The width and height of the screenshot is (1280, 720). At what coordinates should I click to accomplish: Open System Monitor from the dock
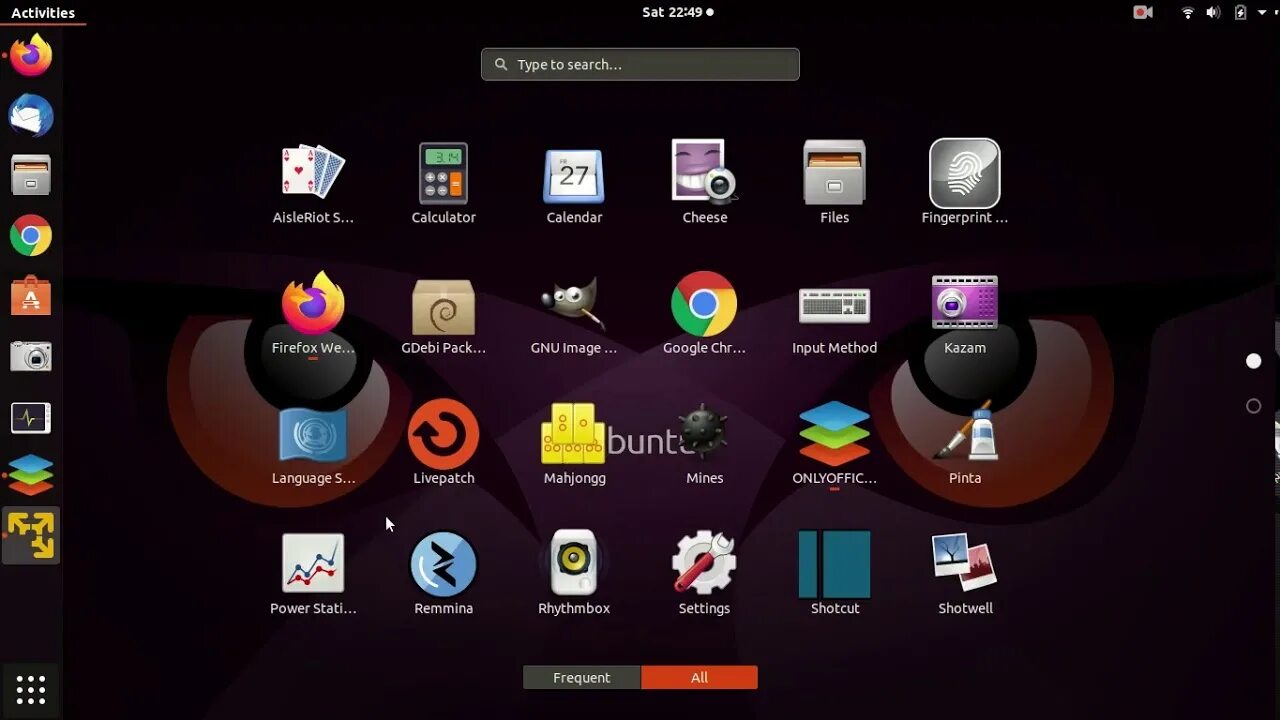(x=31, y=417)
